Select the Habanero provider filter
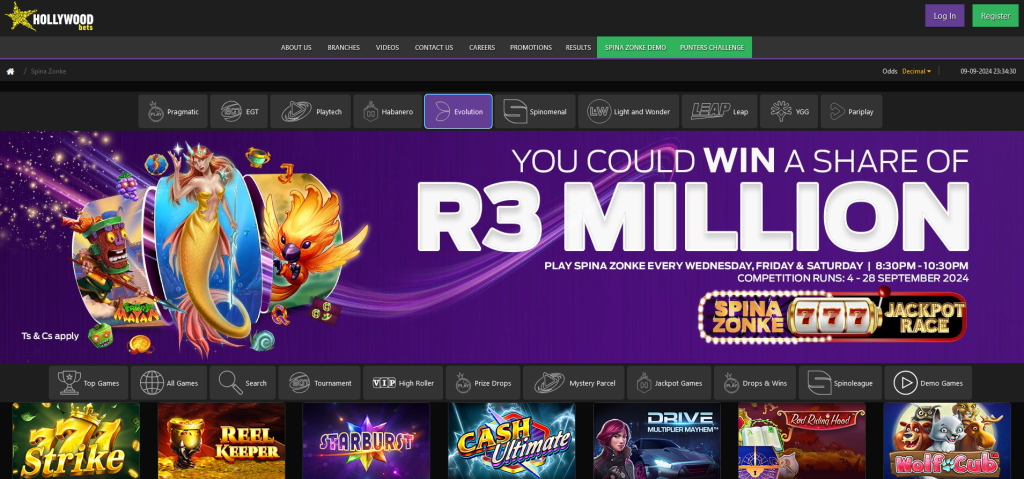 387,112
